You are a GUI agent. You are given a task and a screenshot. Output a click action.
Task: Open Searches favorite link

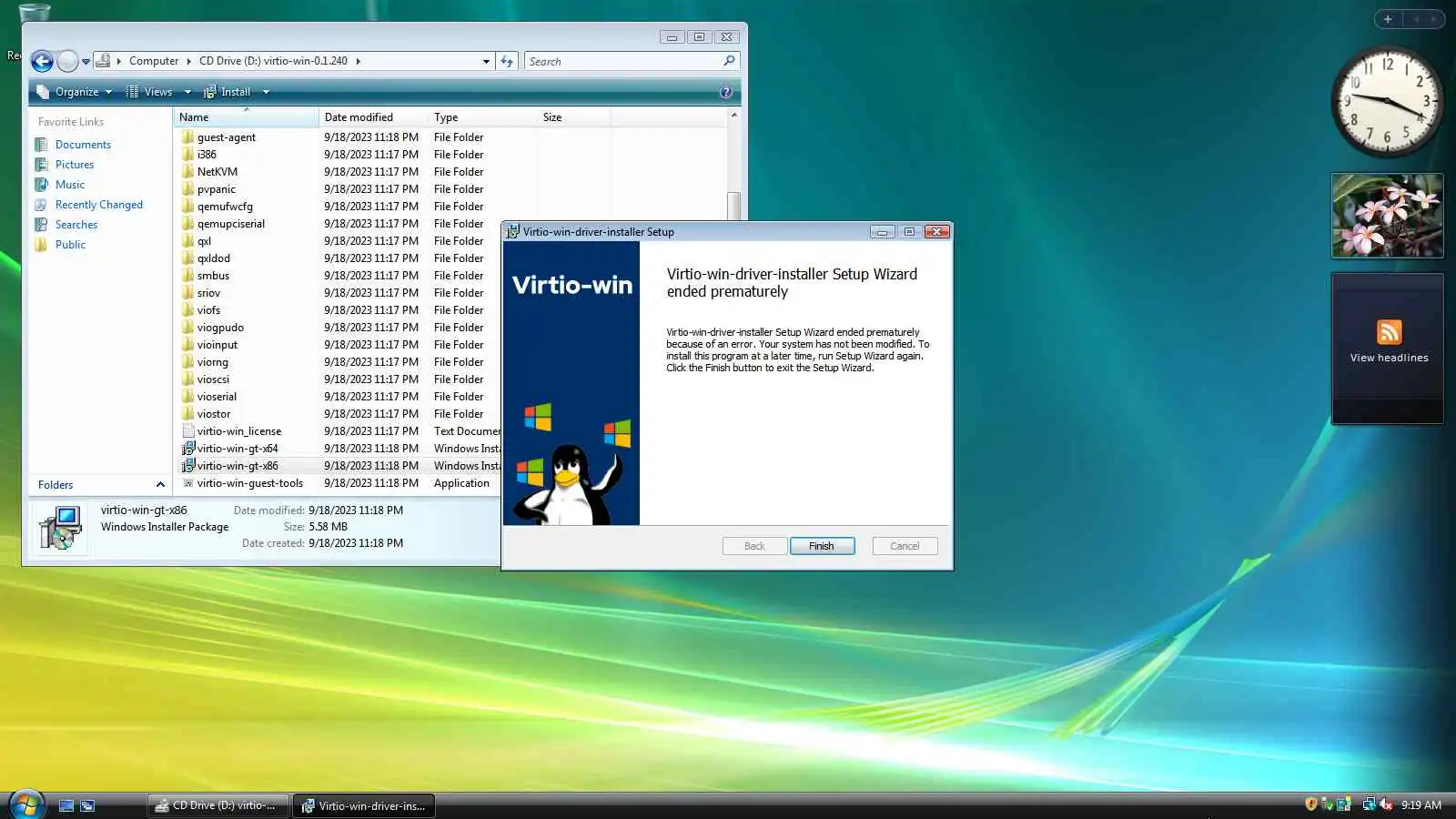(76, 225)
